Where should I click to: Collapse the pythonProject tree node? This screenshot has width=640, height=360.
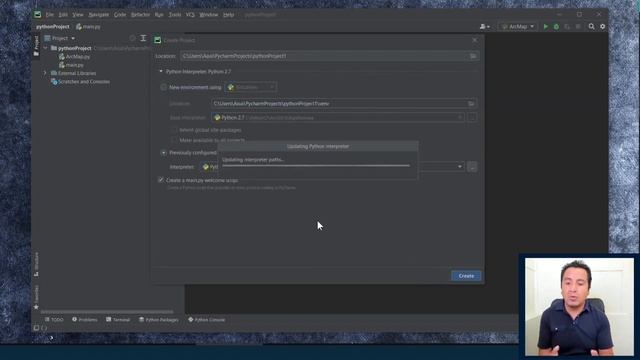(x=45, y=48)
